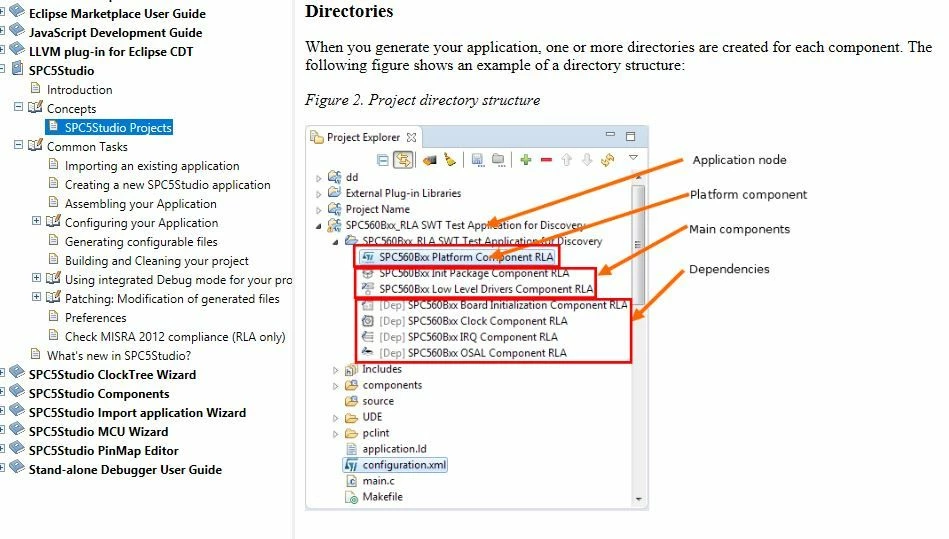Expand Patching: Modification of generated files node

tap(36, 297)
